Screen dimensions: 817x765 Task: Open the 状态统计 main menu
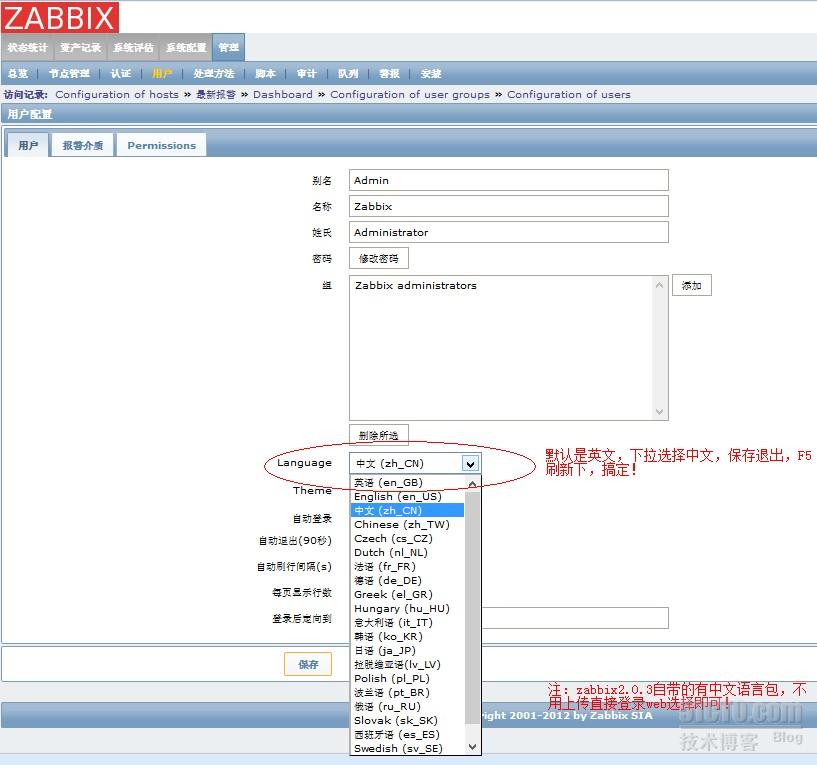28,47
